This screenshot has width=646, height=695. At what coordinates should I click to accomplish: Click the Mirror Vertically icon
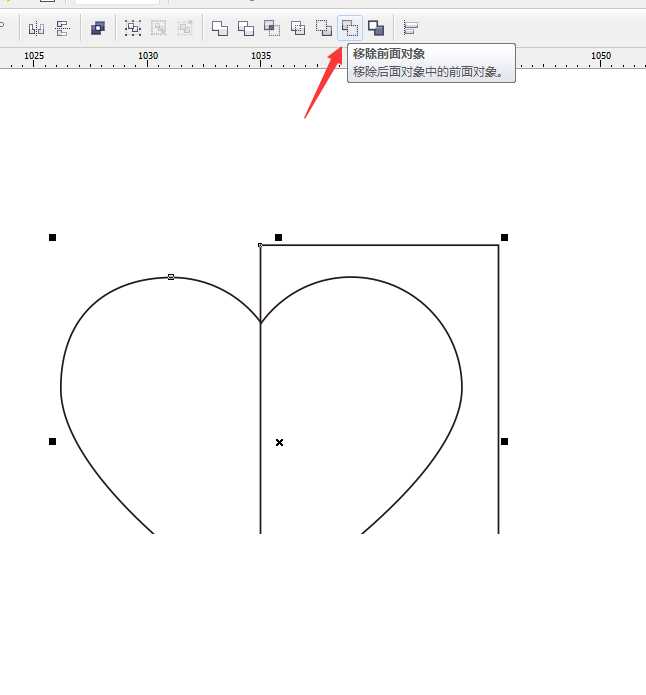(62, 28)
